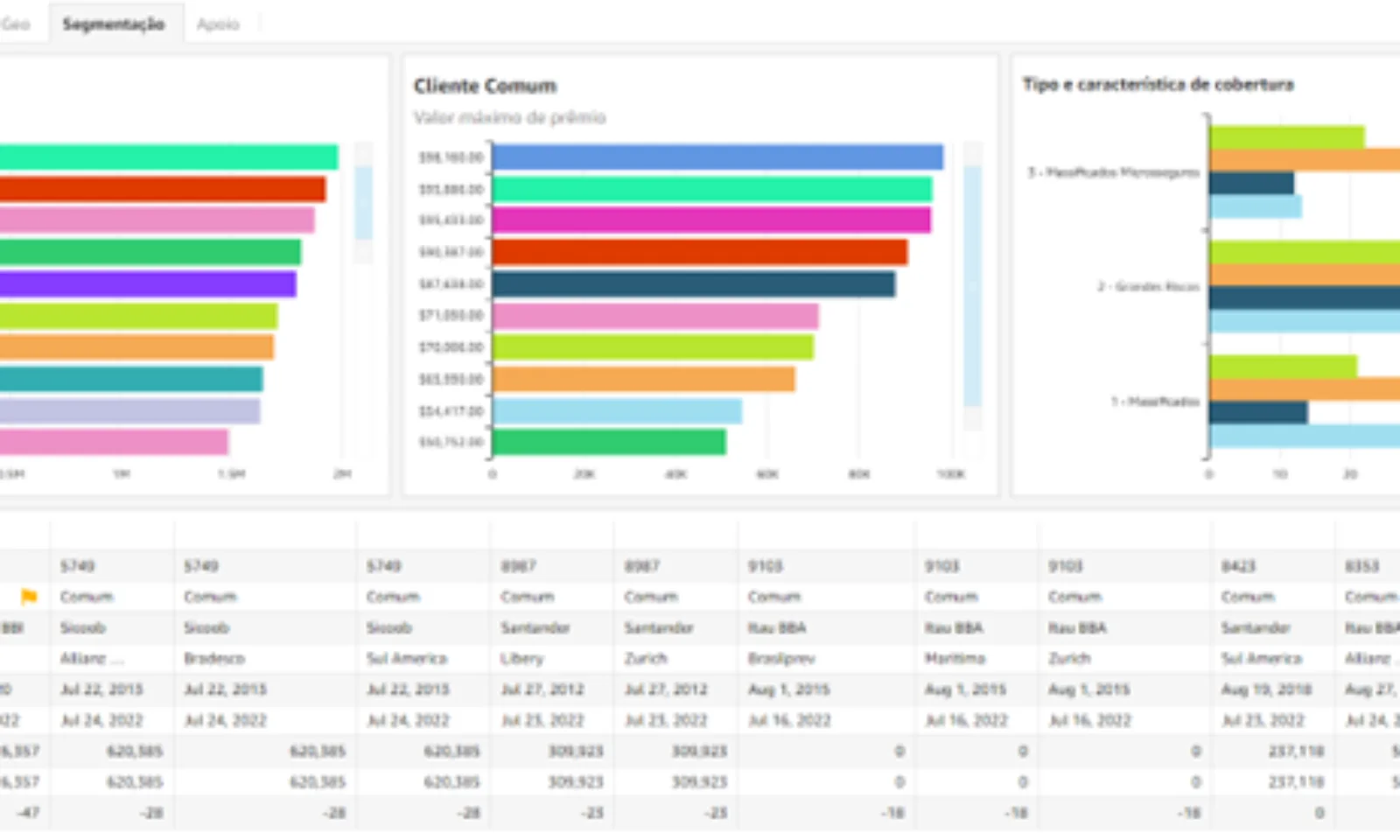Select the magenta bar in Cliente Comum chart
1400x840 pixels.
pyautogui.click(x=710, y=220)
